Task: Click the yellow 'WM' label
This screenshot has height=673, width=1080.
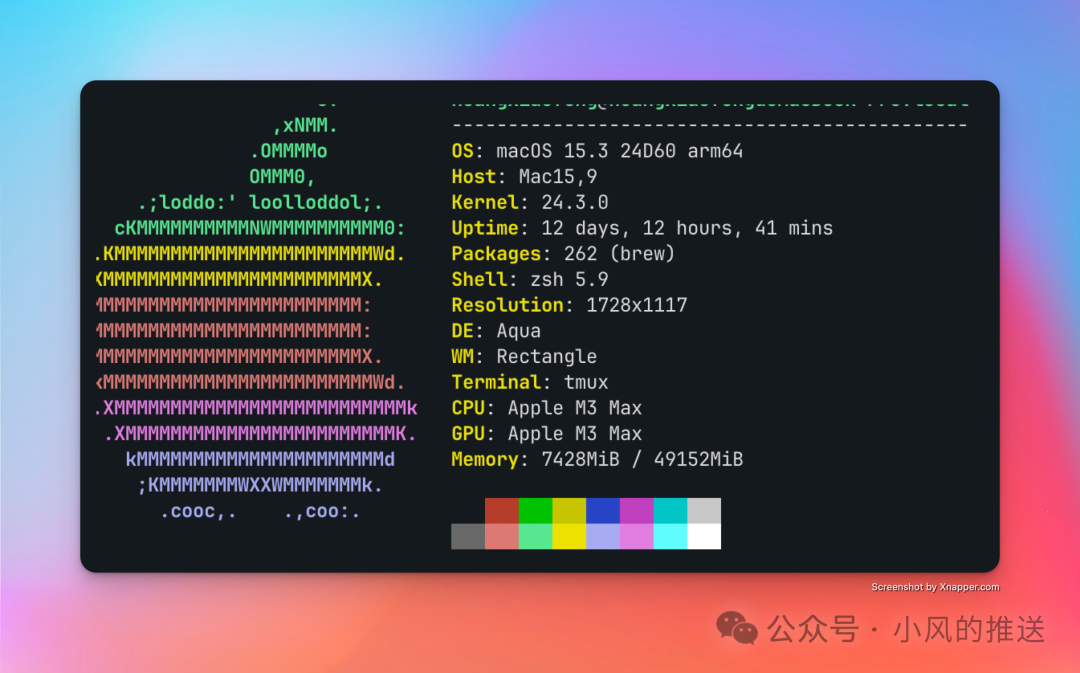Action: (x=462, y=356)
